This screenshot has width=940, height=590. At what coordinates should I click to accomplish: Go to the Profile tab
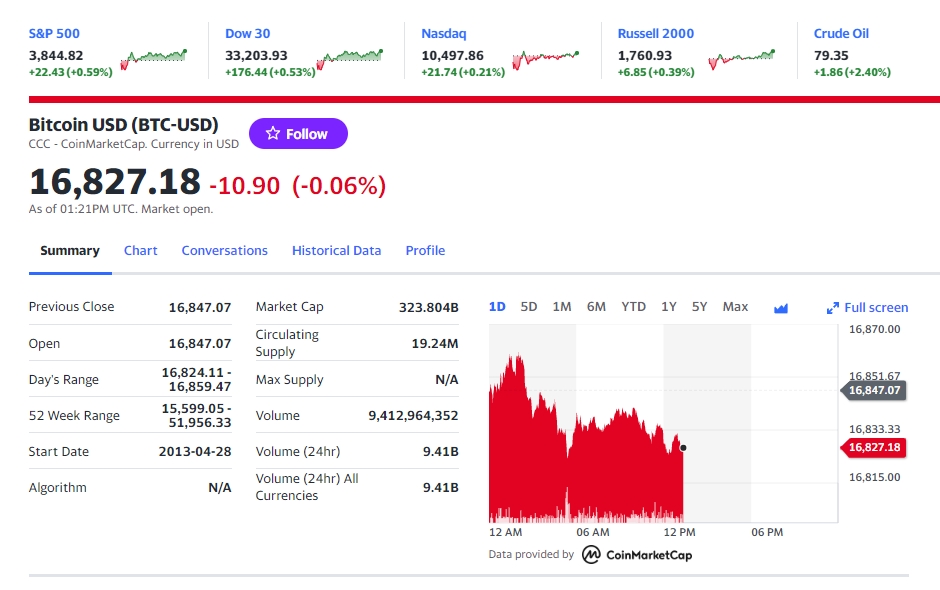tap(425, 251)
